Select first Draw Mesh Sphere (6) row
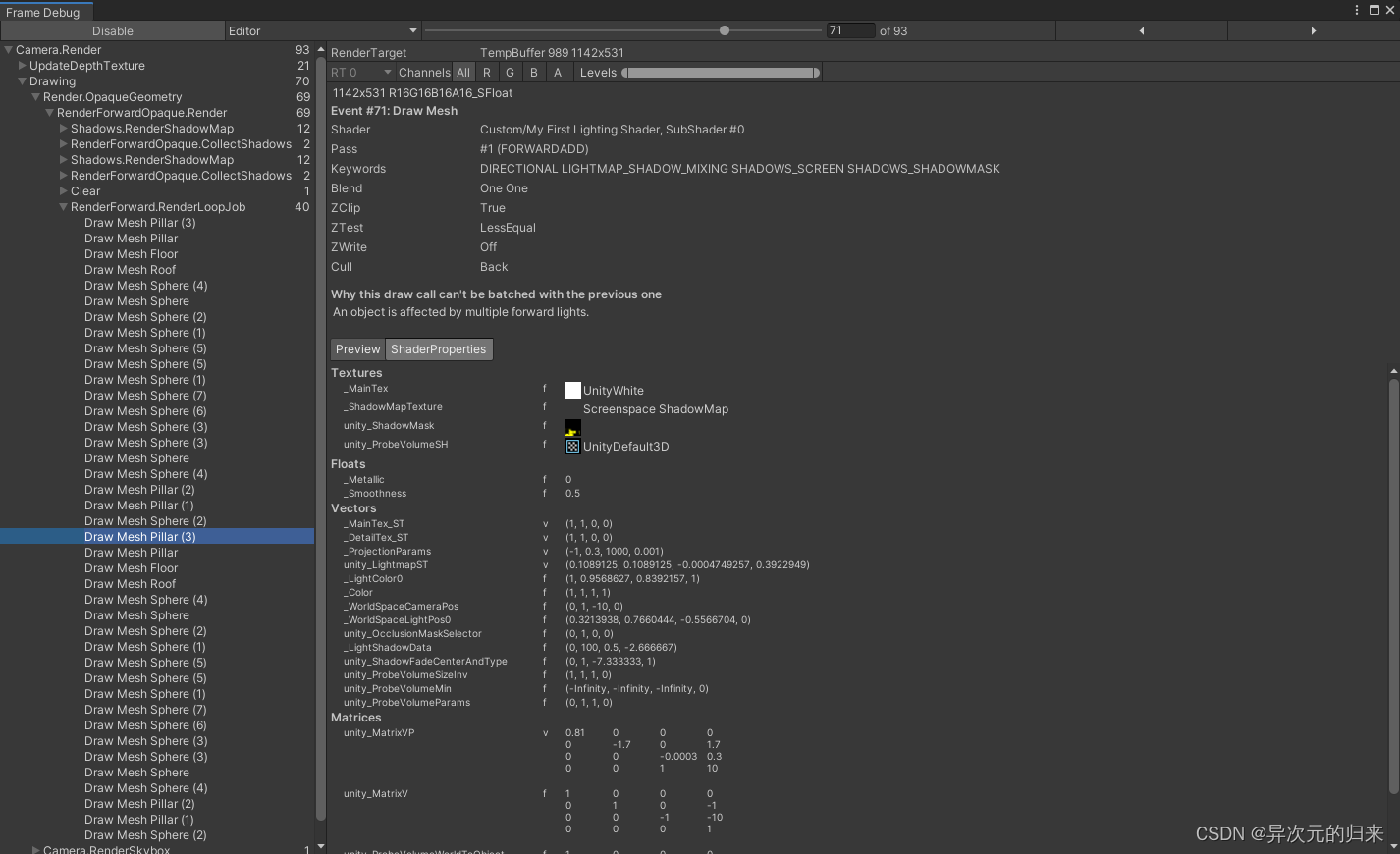1400x854 pixels. (x=157, y=411)
